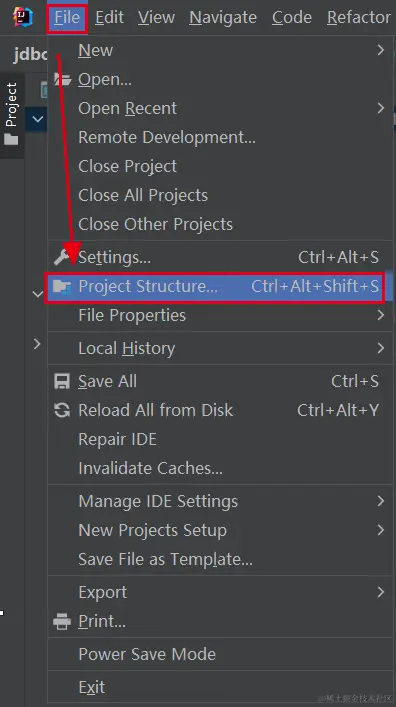Select Invalidate Caches...
Image resolution: width=396 pixels, height=707 pixels.
coord(150,468)
